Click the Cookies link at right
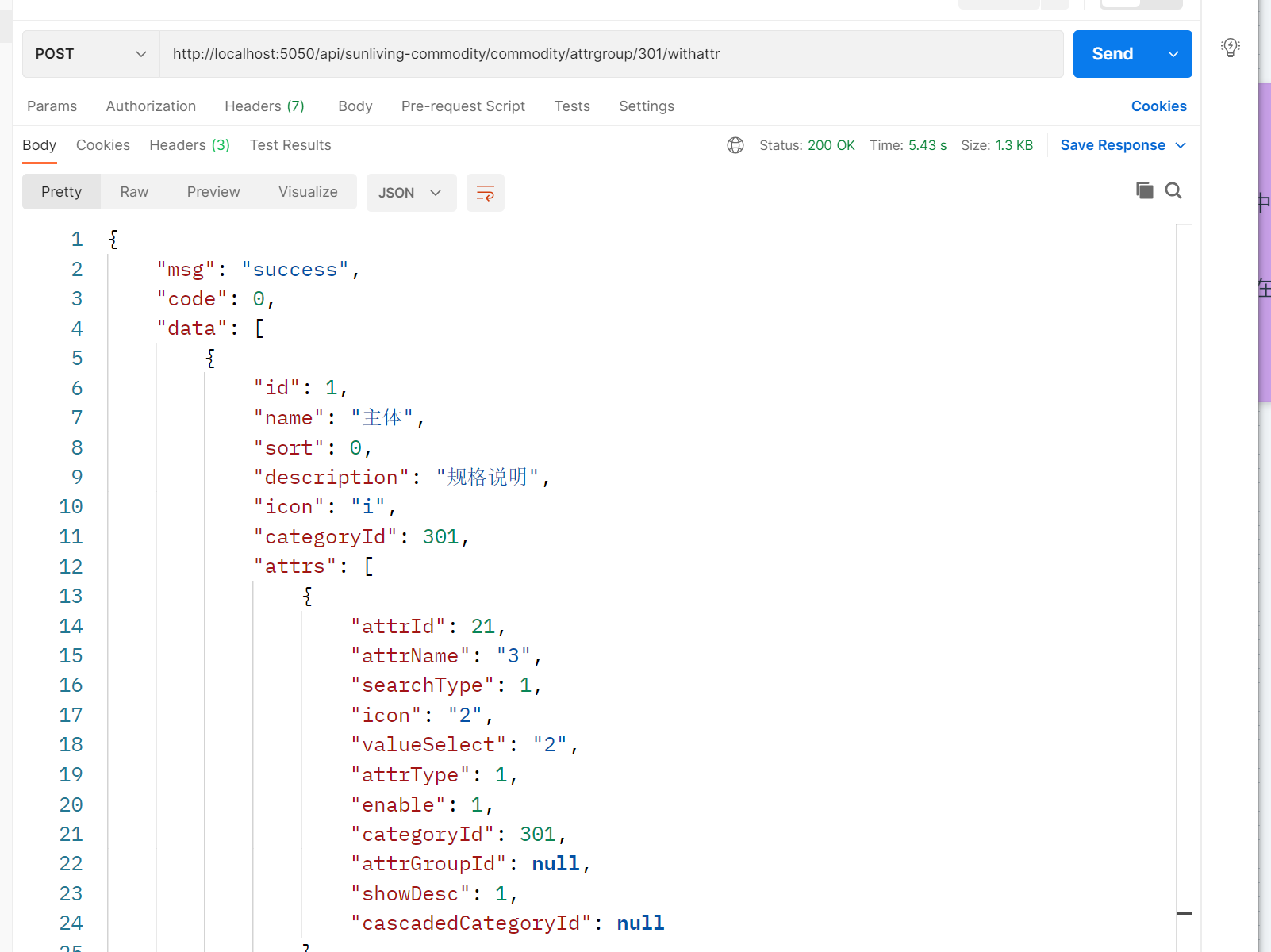 (x=1158, y=106)
